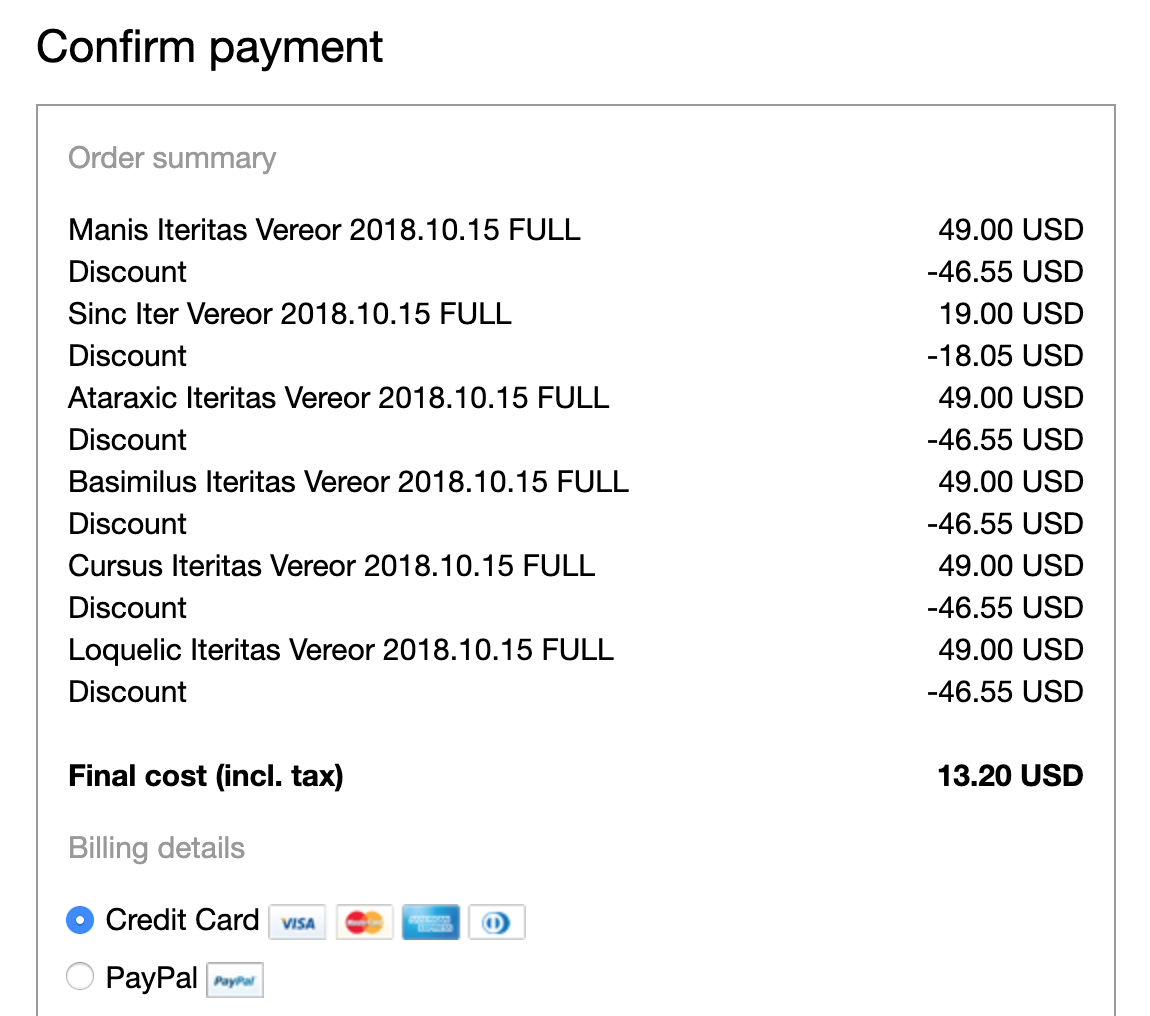The image size is (1150, 1016).
Task: Click the Diners Club card icon
Action: 497,922
